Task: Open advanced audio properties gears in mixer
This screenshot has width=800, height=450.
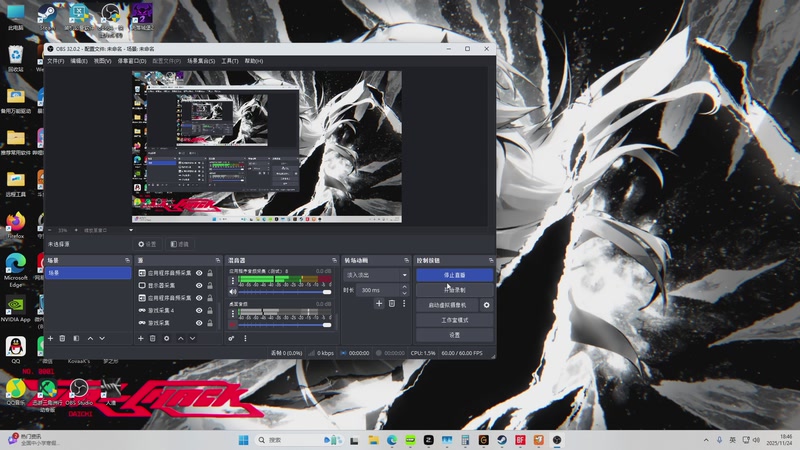Action: point(231,338)
